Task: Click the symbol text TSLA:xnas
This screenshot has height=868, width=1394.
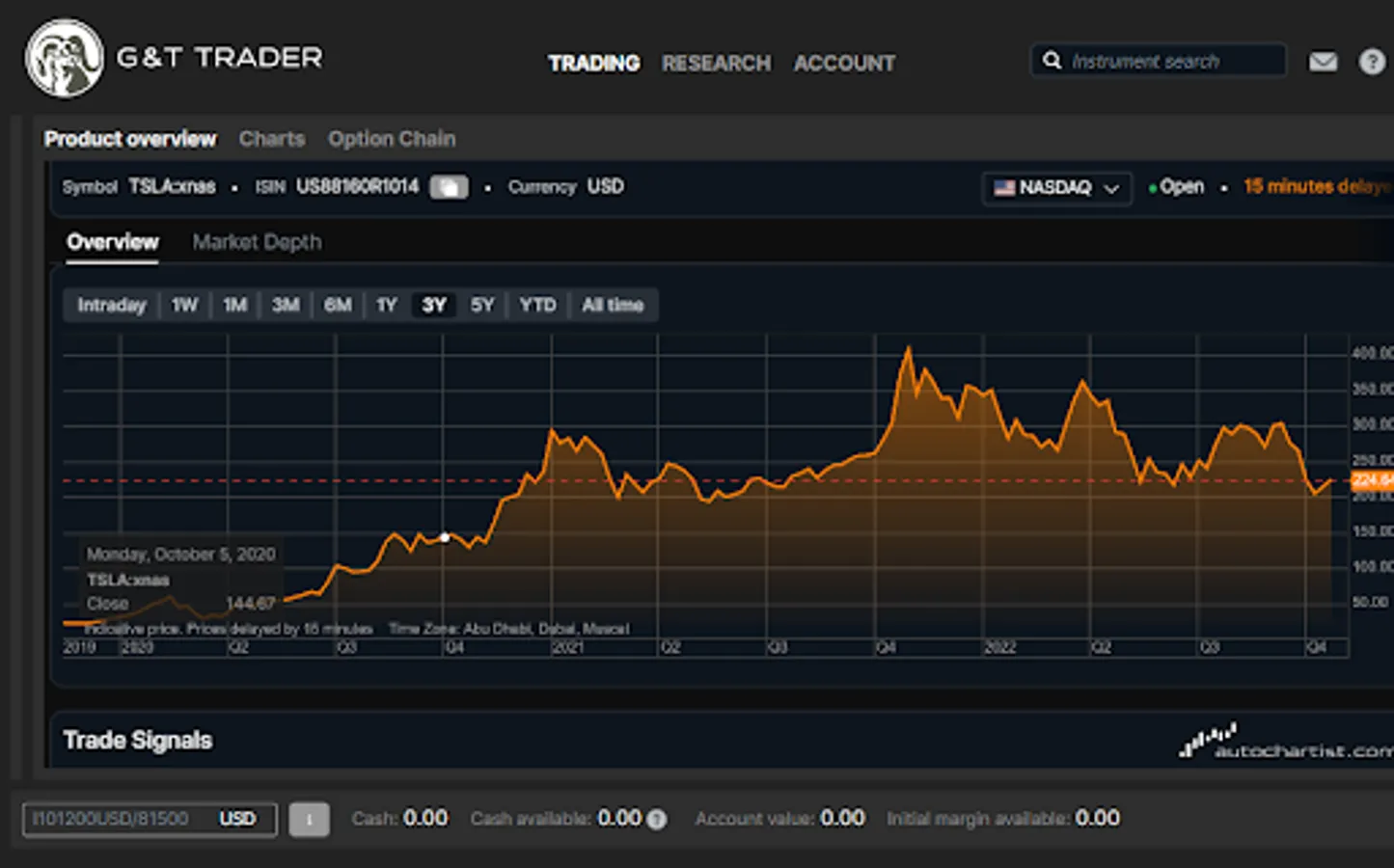Action: tap(173, 187)
